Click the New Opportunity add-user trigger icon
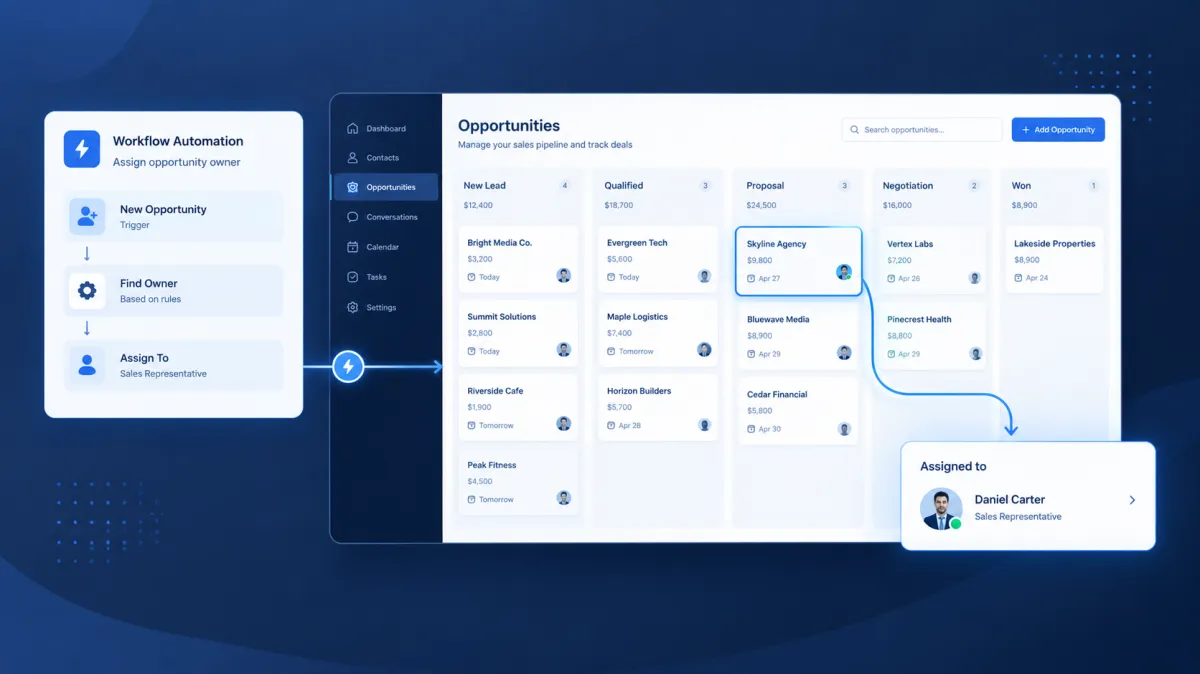The height and width of the screenshot is (674, 1200). click(87, 216)
